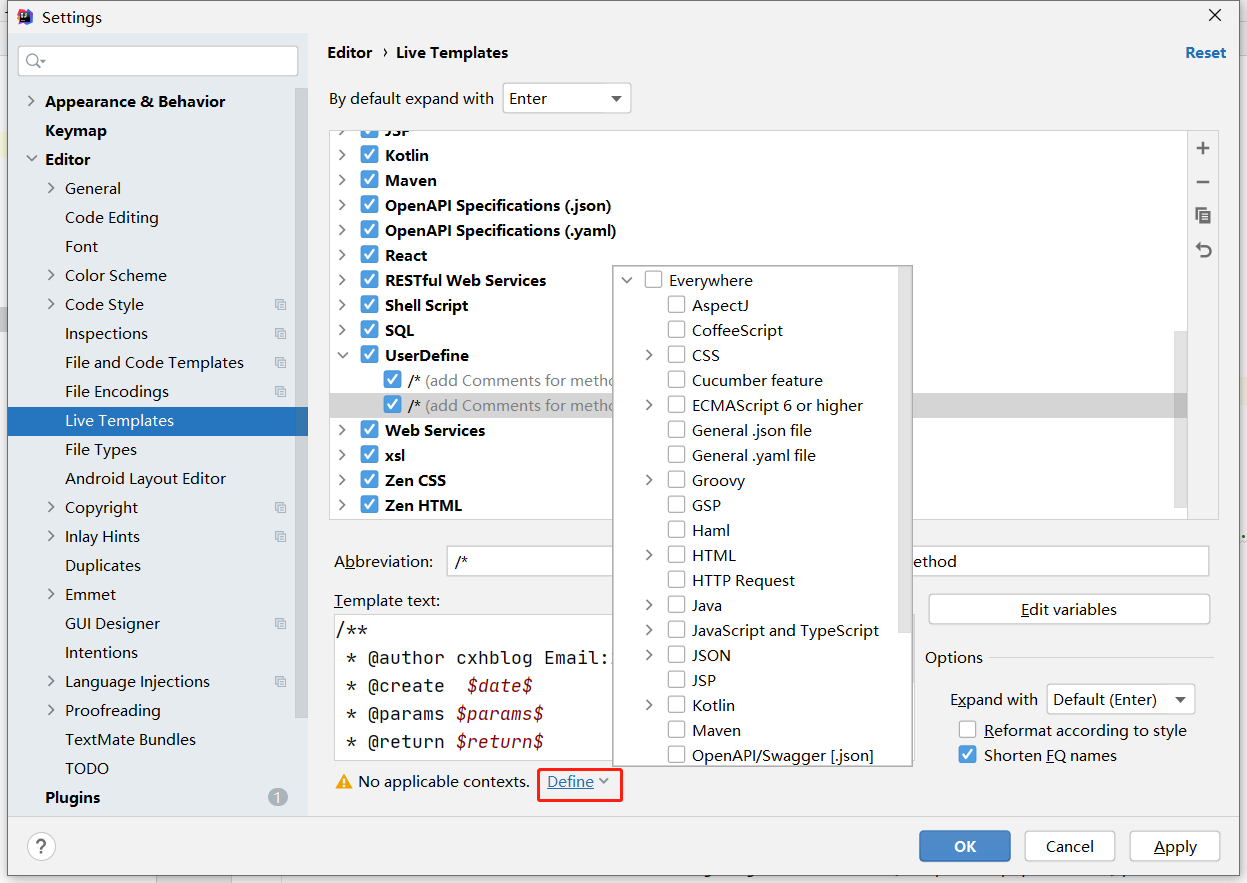The height and width of the screenshot is (883, 1247).
Task: Click the Reset link
Action: tap(1205, 53)
